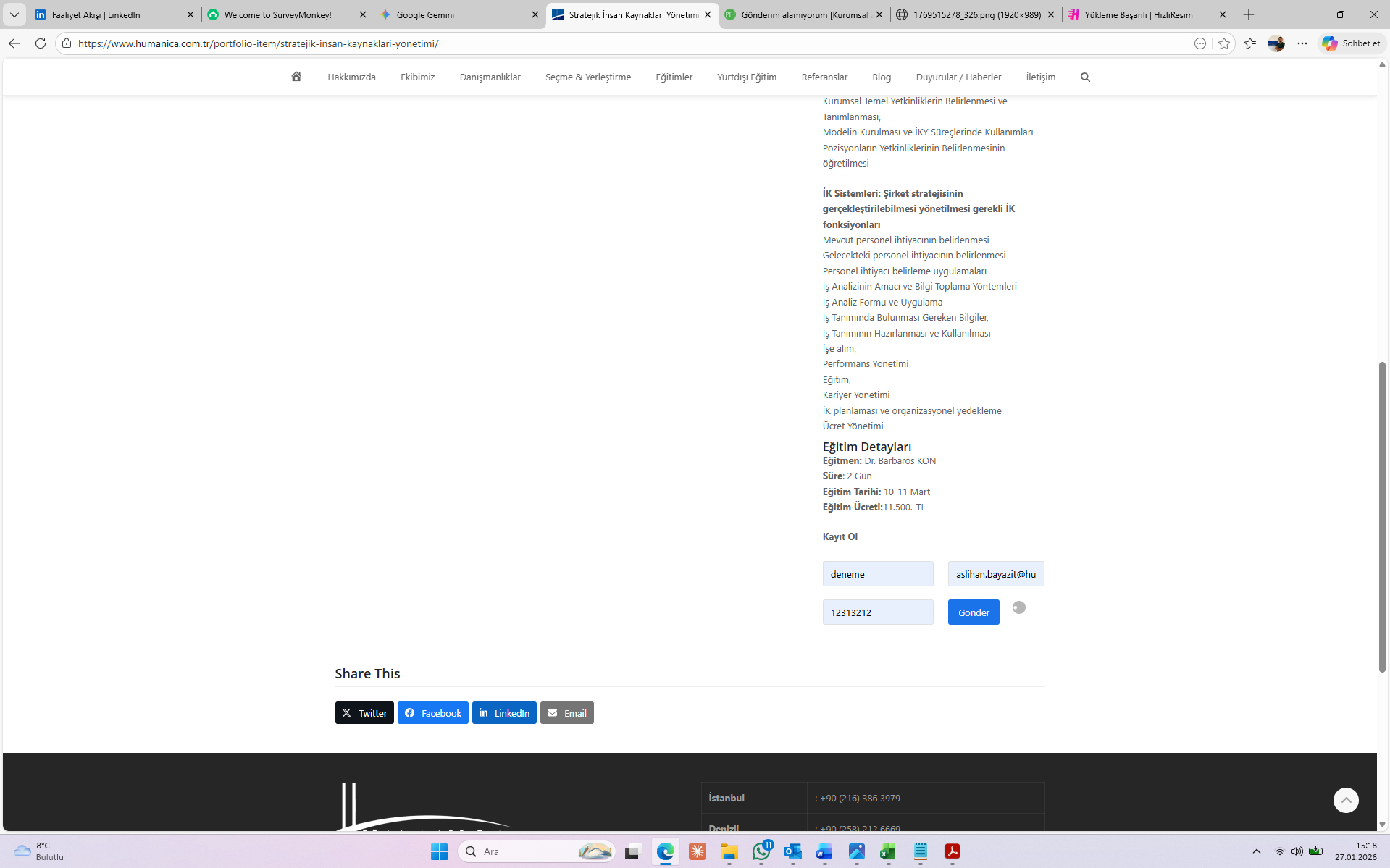1390x868 pixels.
Task: Refresh the current page
Action: click(41, 43)
